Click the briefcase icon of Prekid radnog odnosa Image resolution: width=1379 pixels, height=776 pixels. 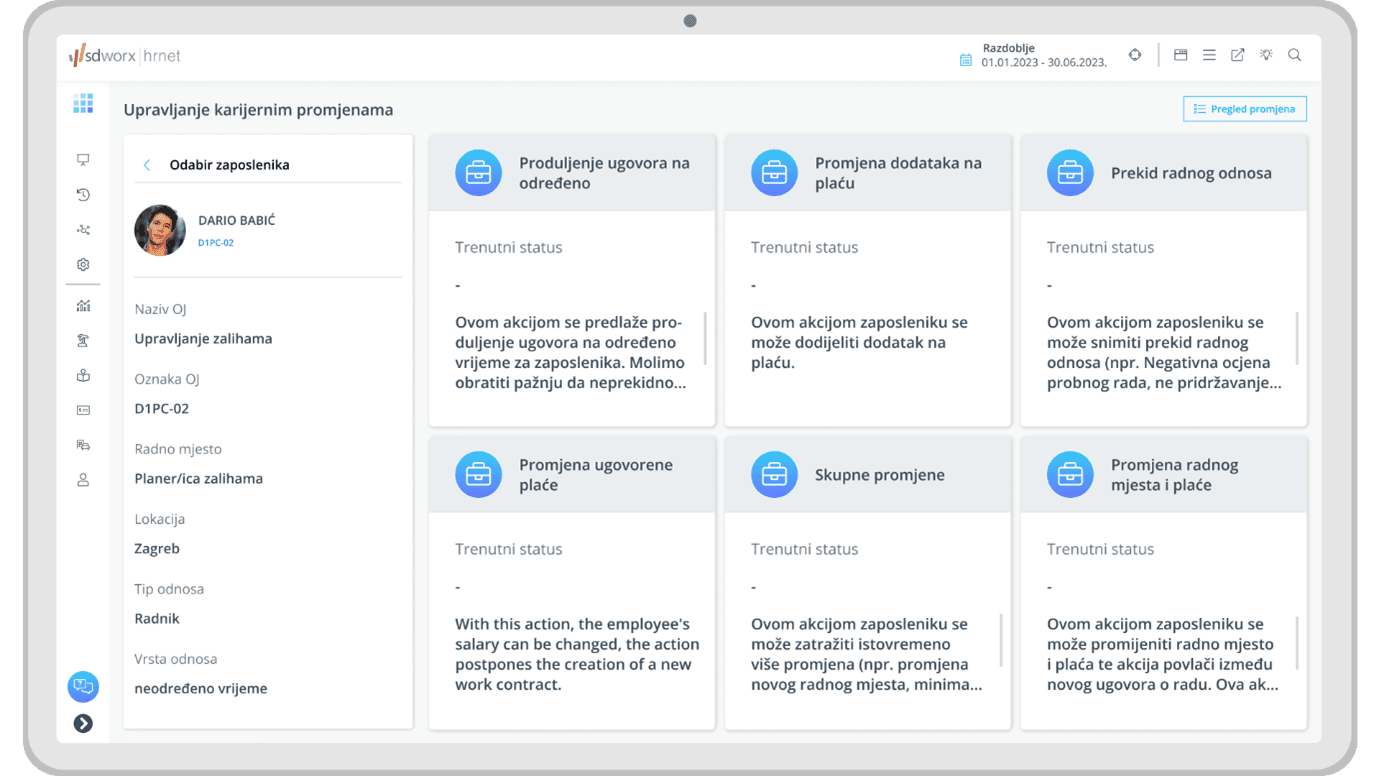point(1070,173)
